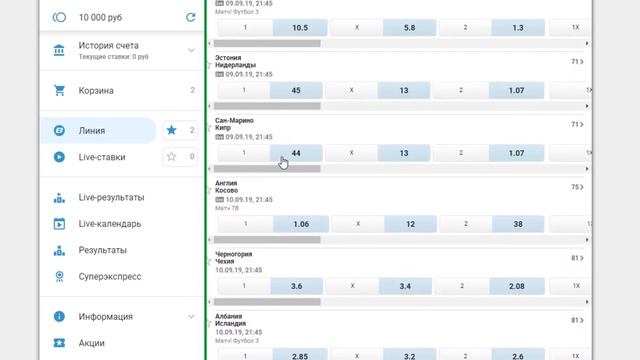The image size is (640, 360).
Task: Click right scroll arrow in Черногория Чехия row
Action: (x=587, y=302)
